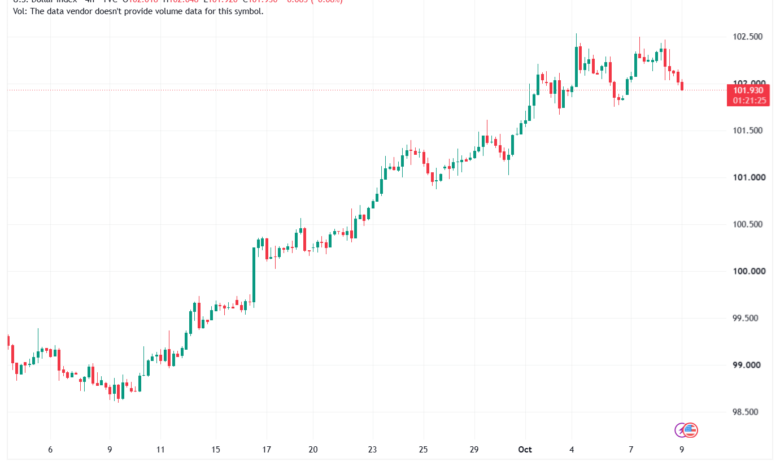780x470 pixels.
Task: Click the 100.500 price axis label
Action: click(x=747, y=224)
